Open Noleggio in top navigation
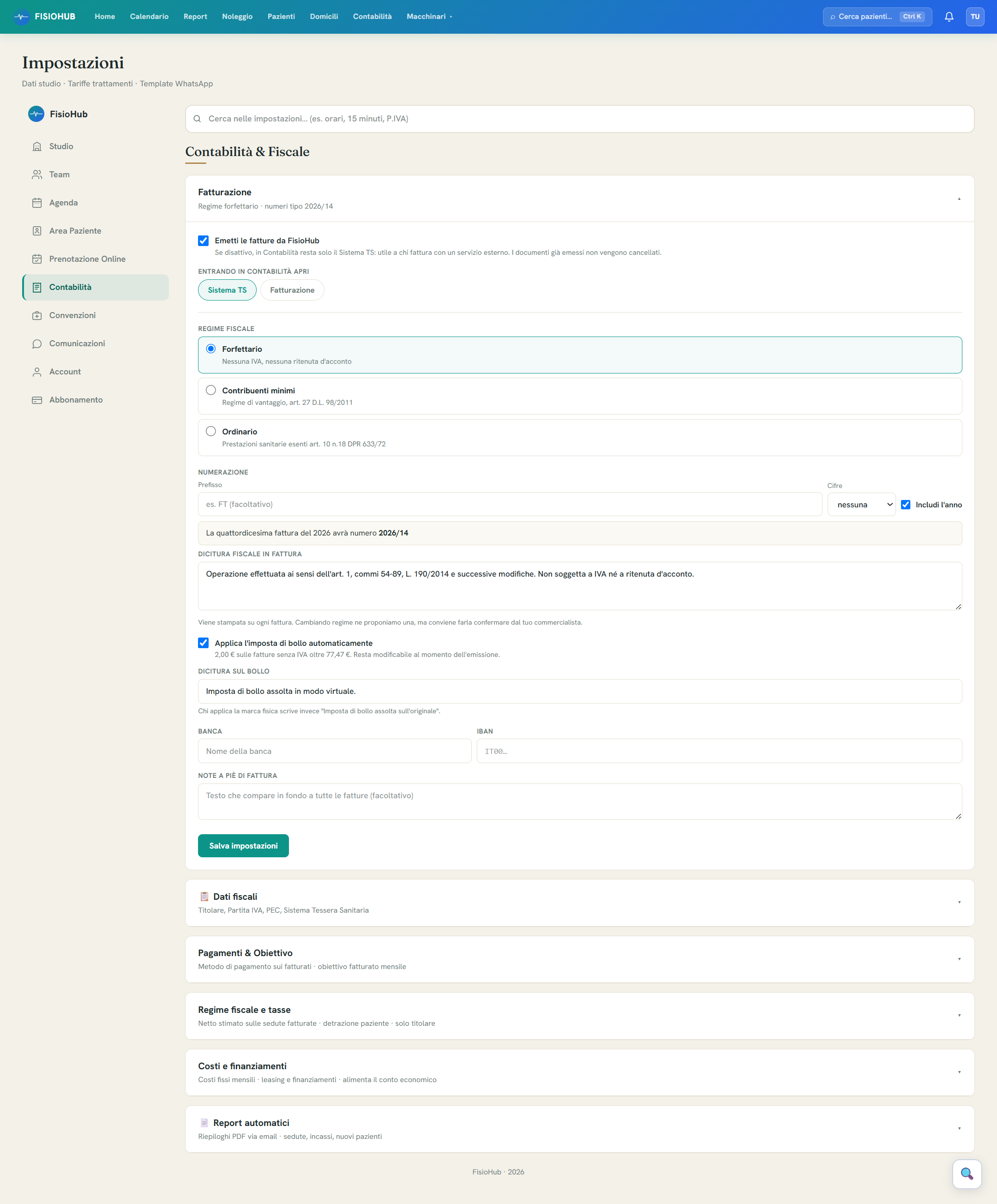The height and width of the screenshot is (1204, 997). [237, 17]
